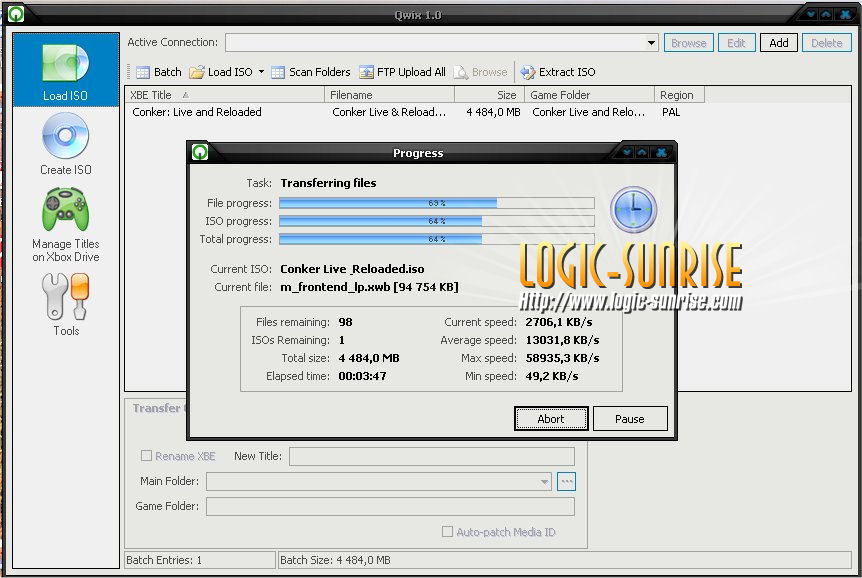The image size is (862, 578).
Task: Click the Add connection button
Action: [x=778, y=43]
